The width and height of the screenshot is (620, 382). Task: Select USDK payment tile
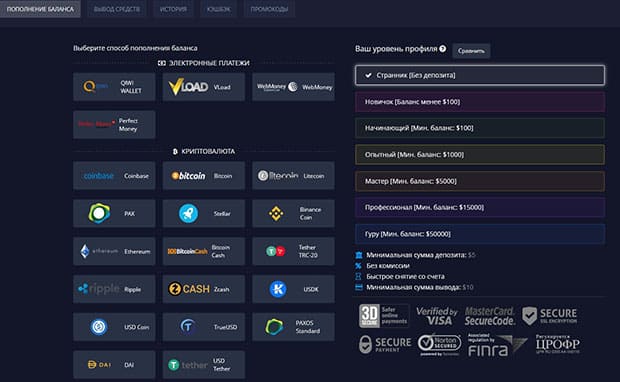pyautogui.click(x=293, y=289)
